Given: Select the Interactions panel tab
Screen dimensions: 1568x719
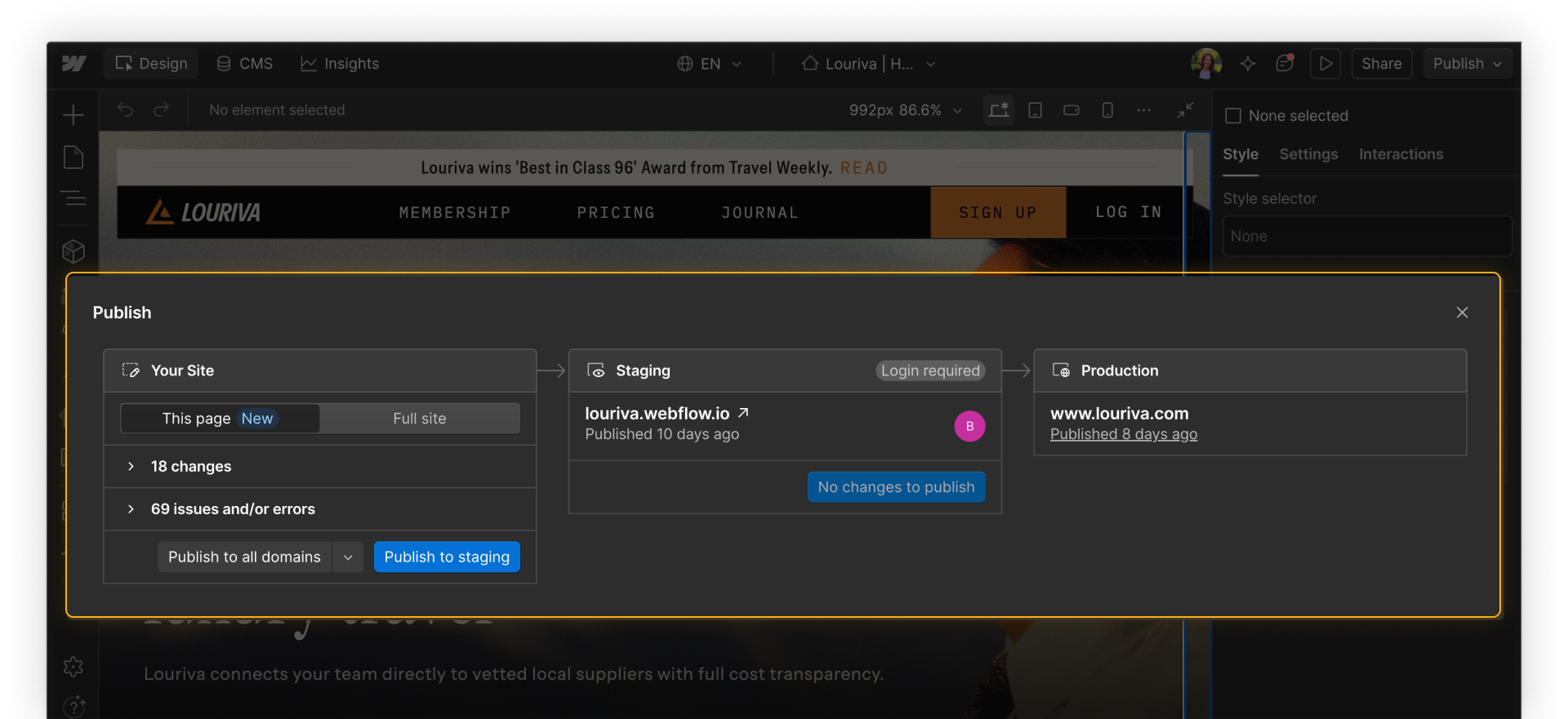Looking at the screenshot, I should (x=1401, y=154).
